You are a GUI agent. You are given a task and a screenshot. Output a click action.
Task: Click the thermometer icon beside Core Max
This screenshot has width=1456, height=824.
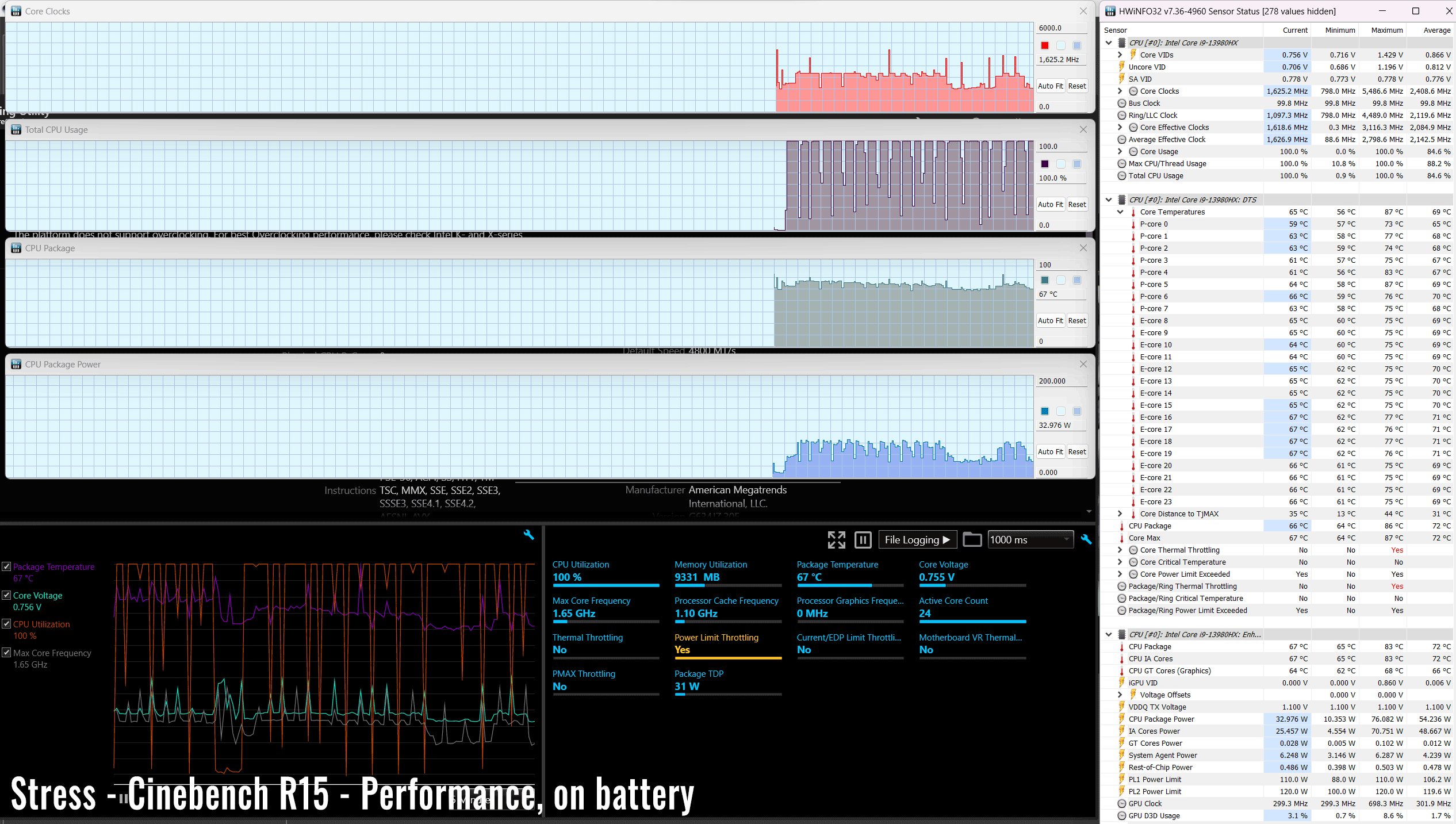[x=1121, y=538]
